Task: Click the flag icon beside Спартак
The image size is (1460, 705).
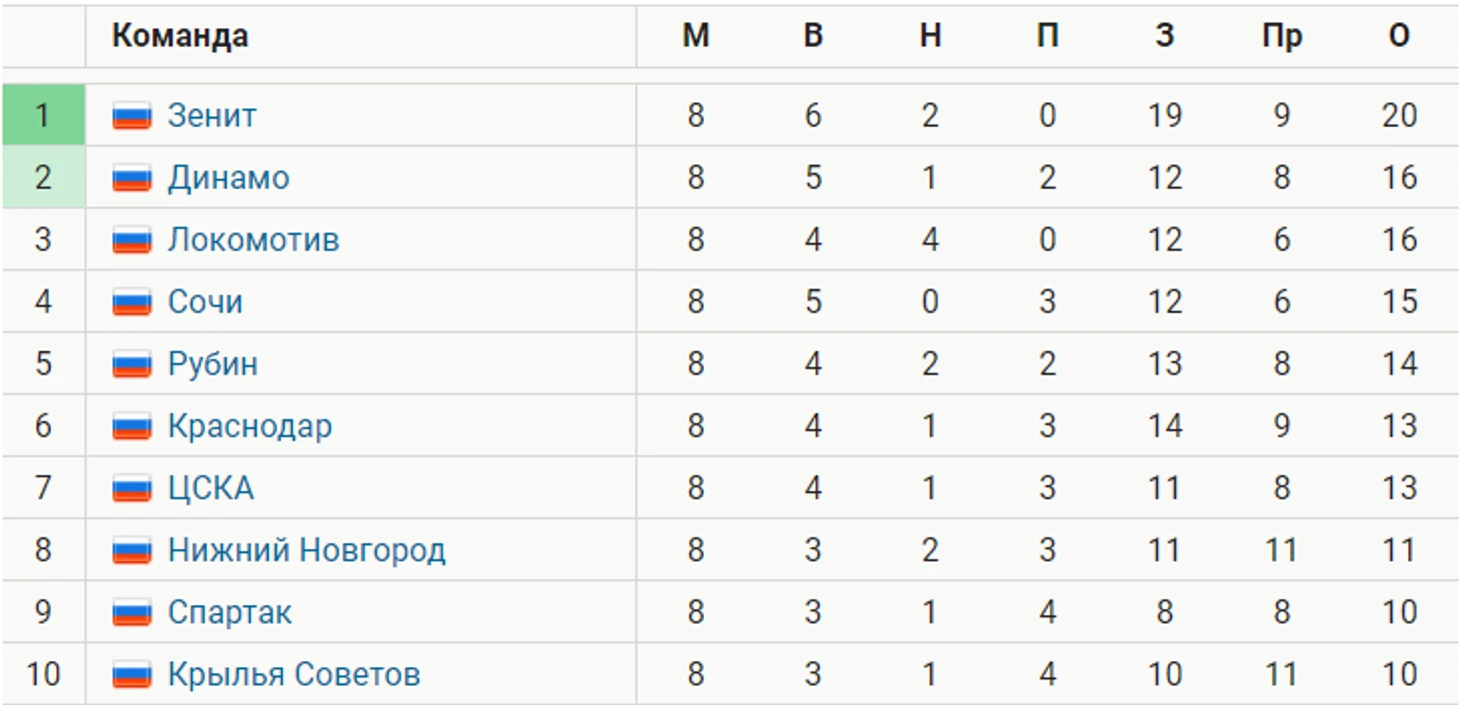Action: 131,612
